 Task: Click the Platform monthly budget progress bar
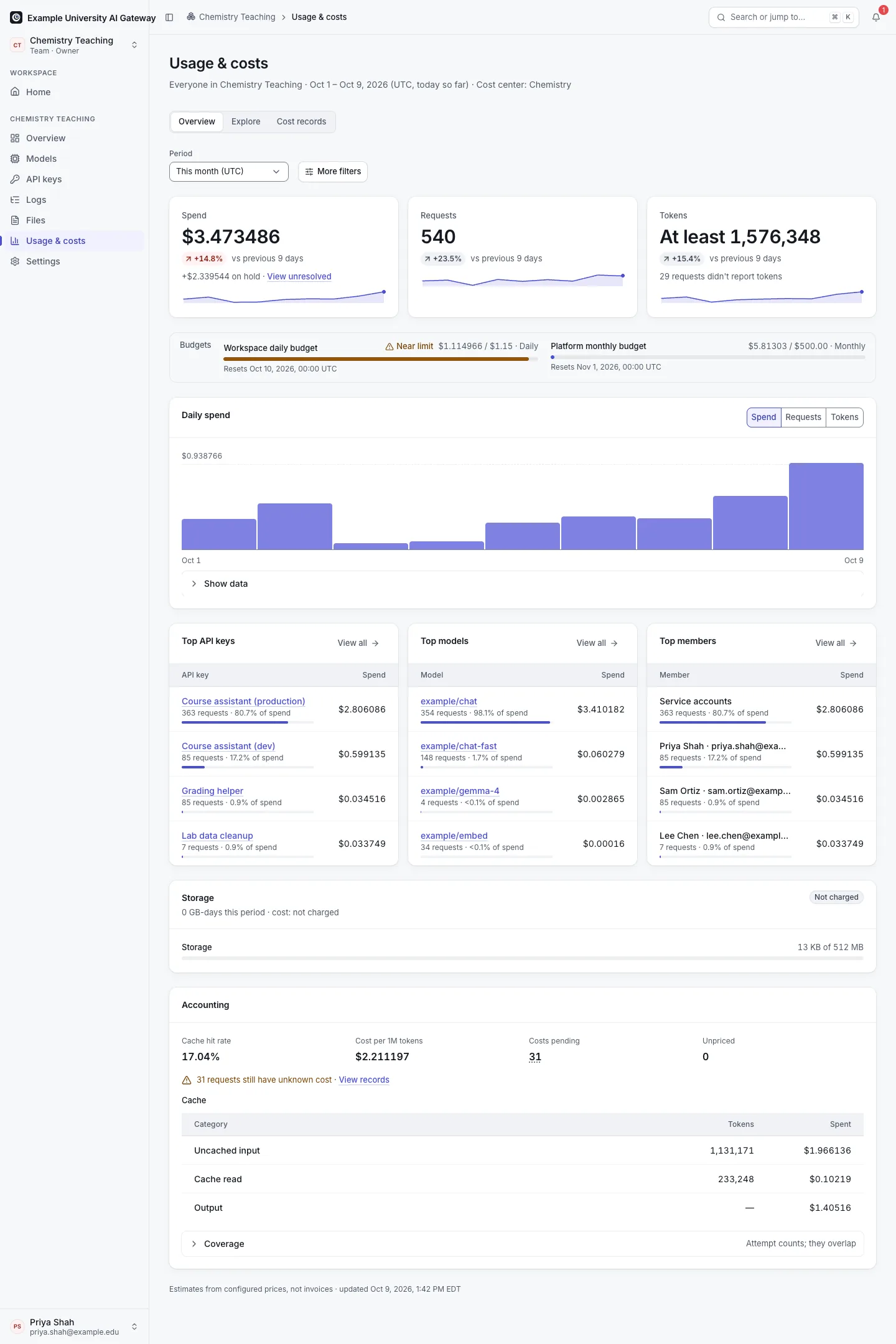708,357
